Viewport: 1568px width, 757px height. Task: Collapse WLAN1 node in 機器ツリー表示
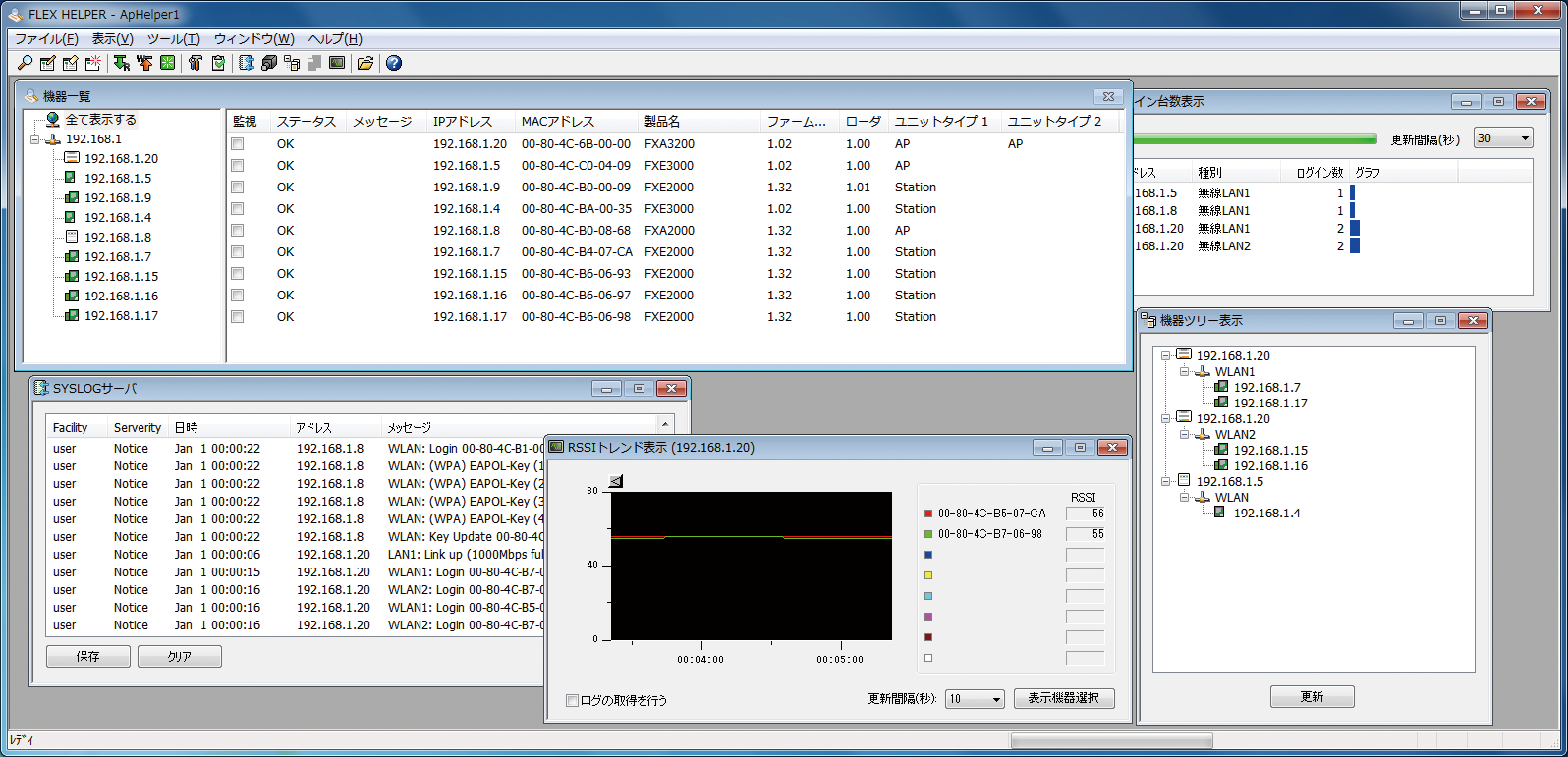[x=1184, y=372]
